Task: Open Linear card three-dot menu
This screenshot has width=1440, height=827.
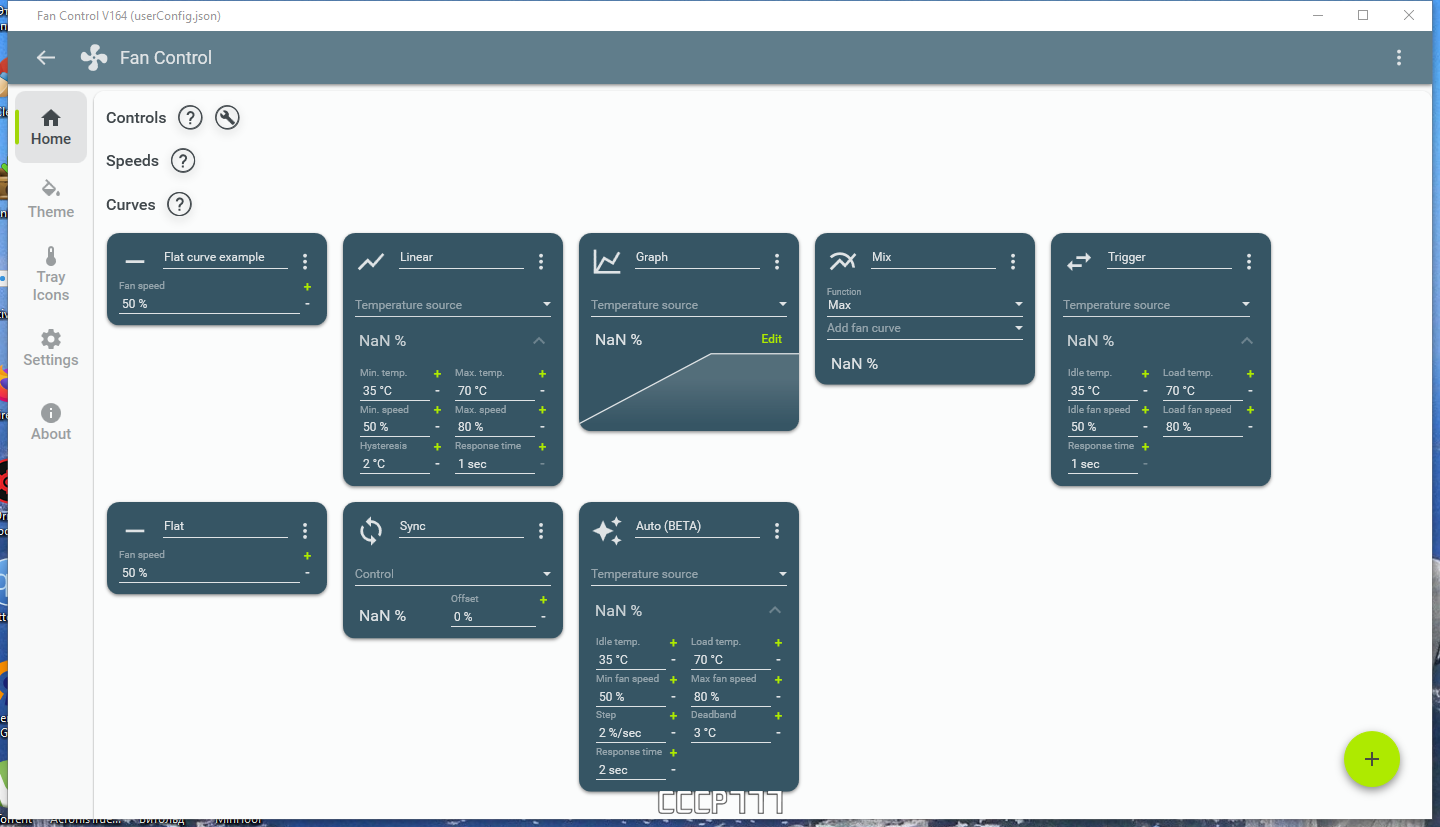Action: pos(541,262)
